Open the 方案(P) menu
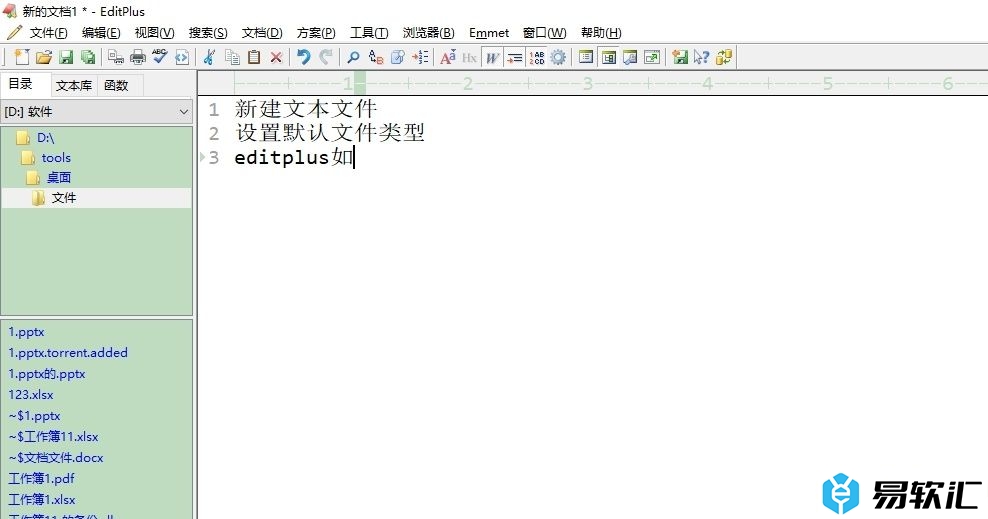The image size is (988, 519). [x=316, y=33]
